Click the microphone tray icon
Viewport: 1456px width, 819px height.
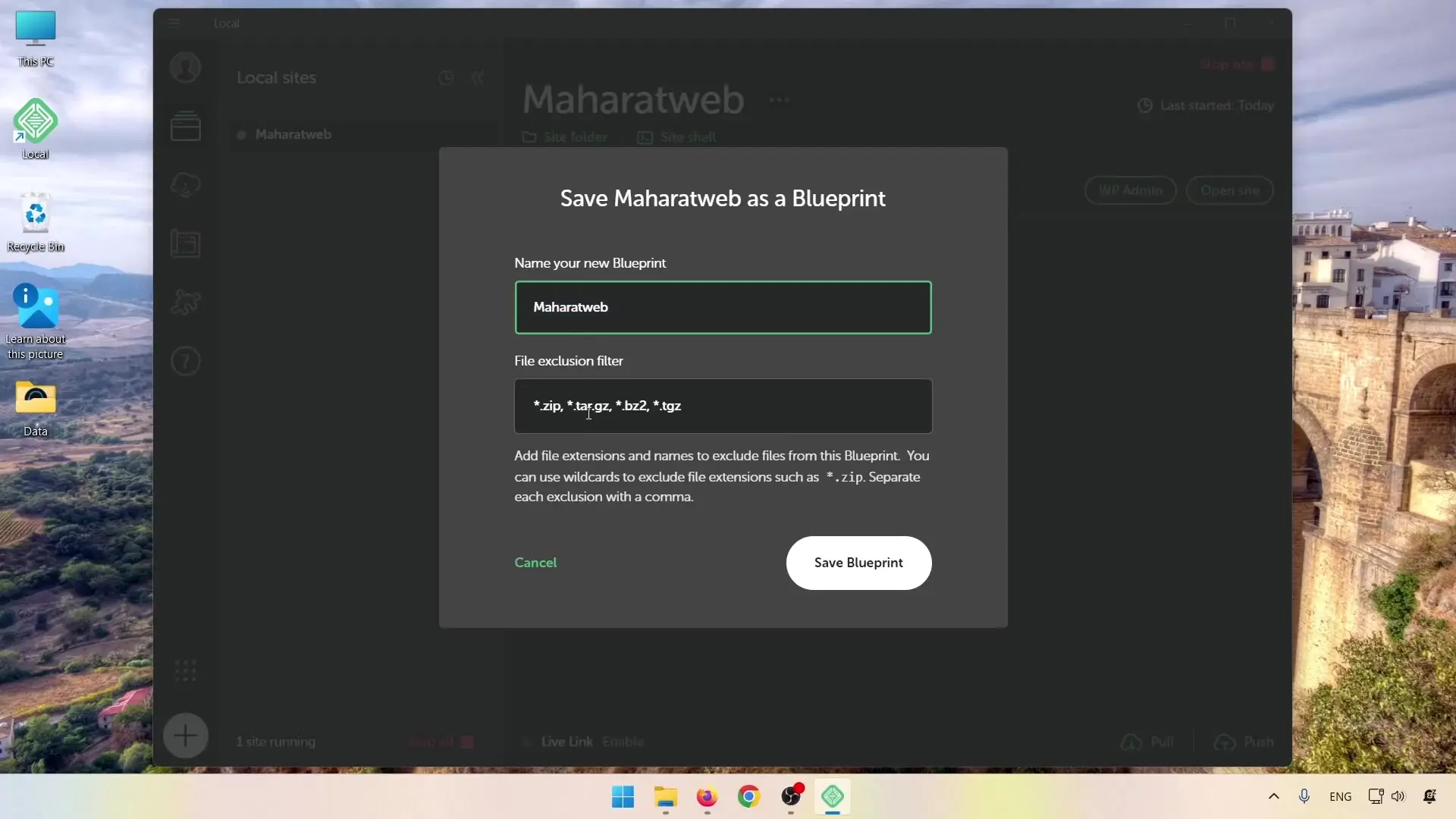[1304, 796]
